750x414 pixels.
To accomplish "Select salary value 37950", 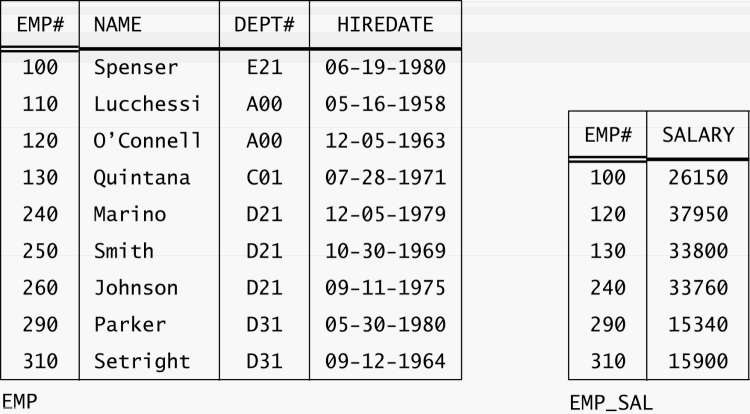I will click(x=698, y=213).
